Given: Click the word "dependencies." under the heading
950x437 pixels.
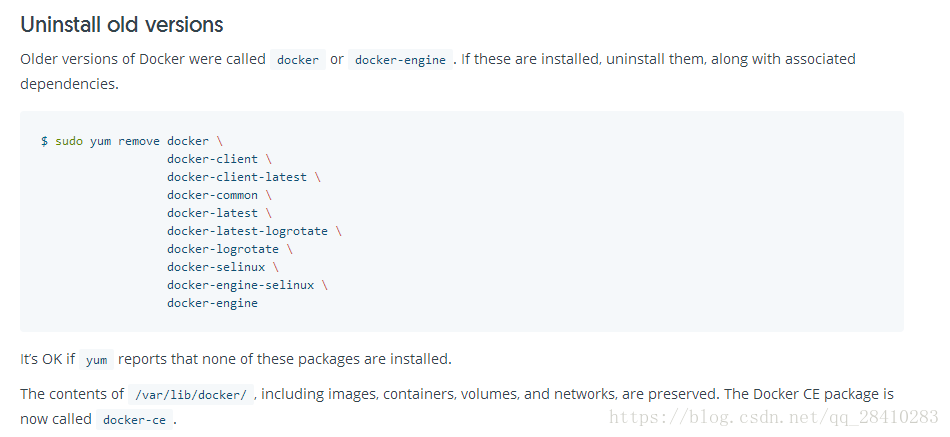Looking at the screenshot, I should pyautogui.click(x=69, y=84).
